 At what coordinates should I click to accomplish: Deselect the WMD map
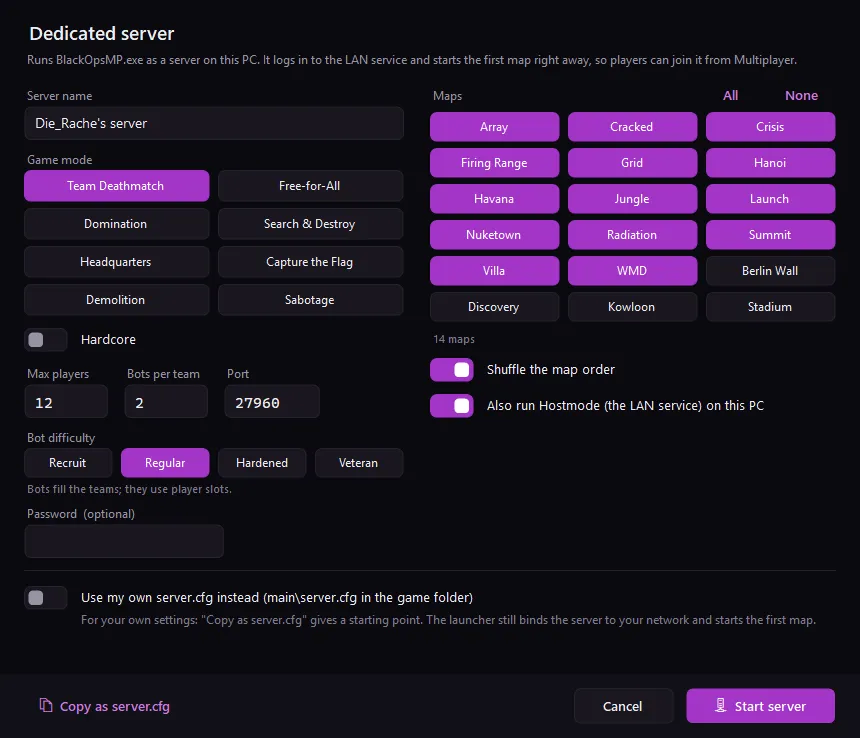pos(632,271)
